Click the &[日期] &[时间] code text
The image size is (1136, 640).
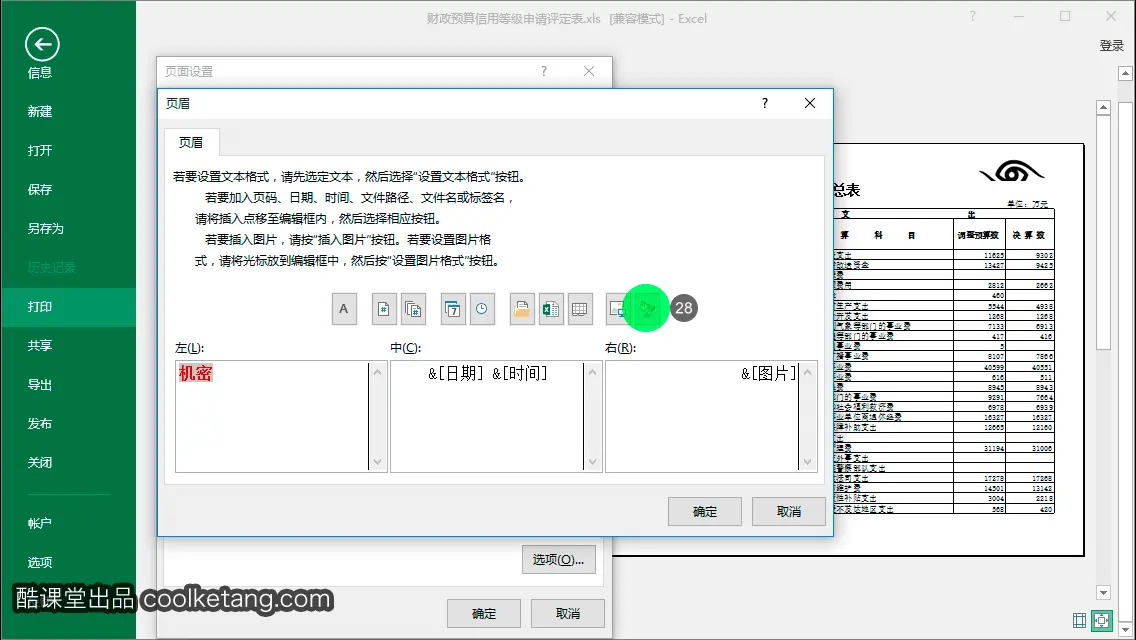[x=488, y=373]
